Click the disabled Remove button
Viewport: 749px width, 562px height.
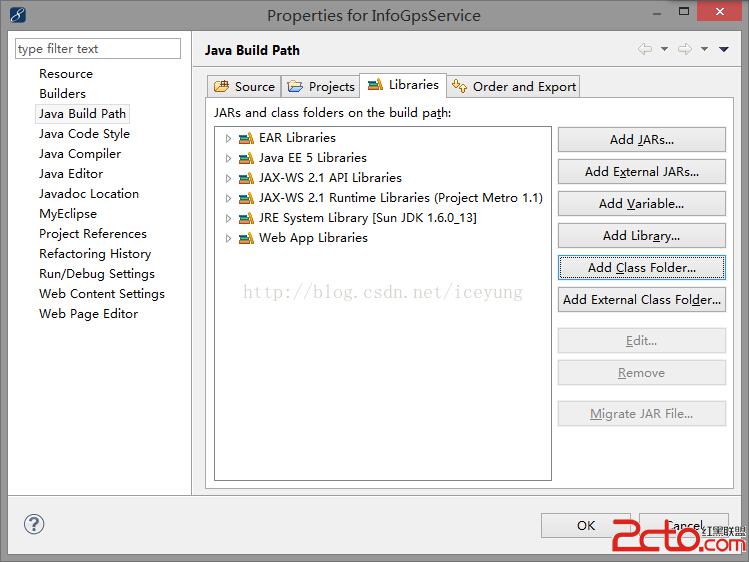tap(642, 372)
